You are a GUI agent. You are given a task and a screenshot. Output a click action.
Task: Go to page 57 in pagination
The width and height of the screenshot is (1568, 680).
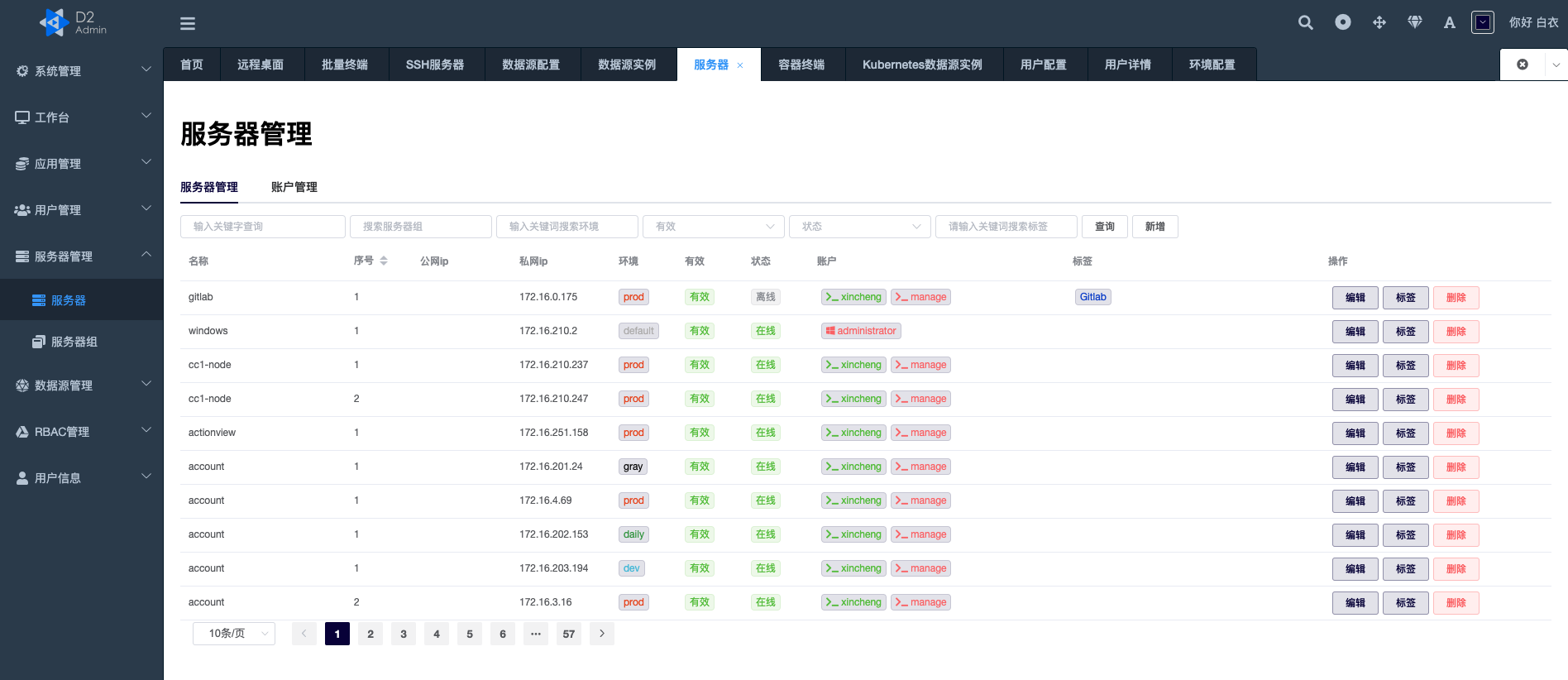pyautogui.click(x=569, y=634)
